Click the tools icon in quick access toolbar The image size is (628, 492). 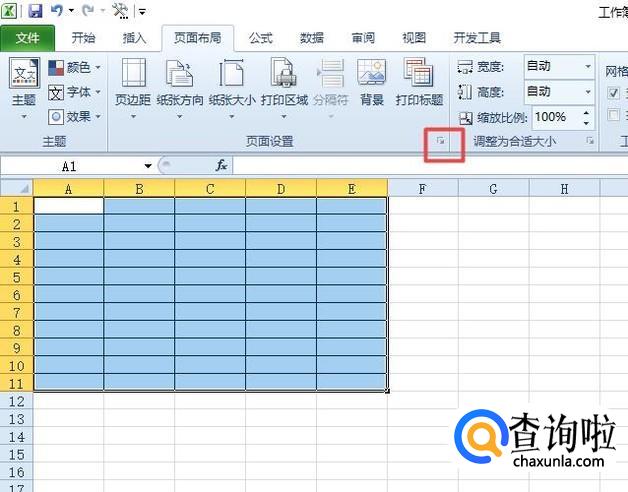click(x=120, y=11)
